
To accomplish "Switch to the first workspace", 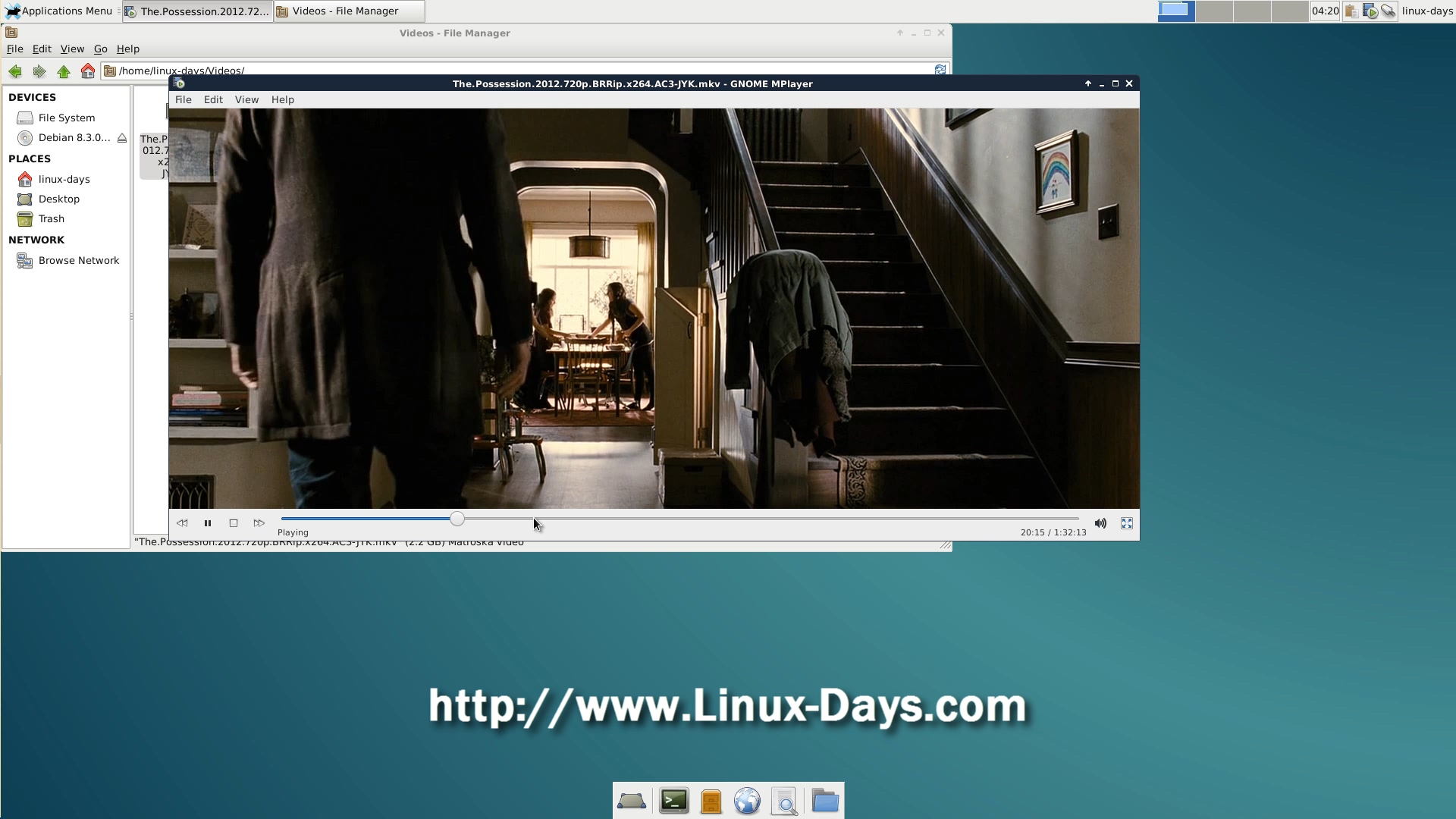I will point(1176,11).
